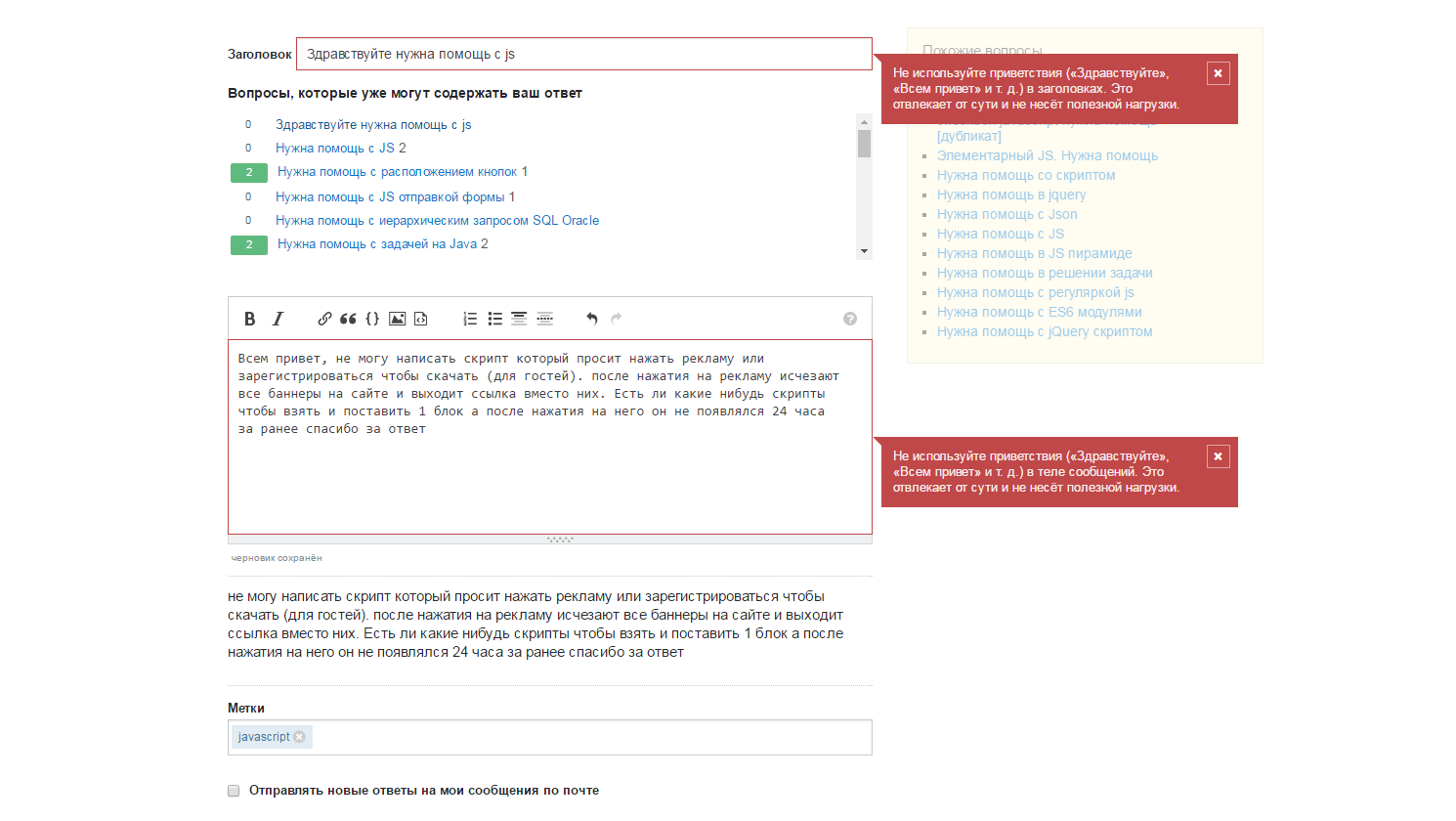The width and height of the screenshot is (1456, 821).
Task: Click the tags input field
Action: [x=550, y=738]
